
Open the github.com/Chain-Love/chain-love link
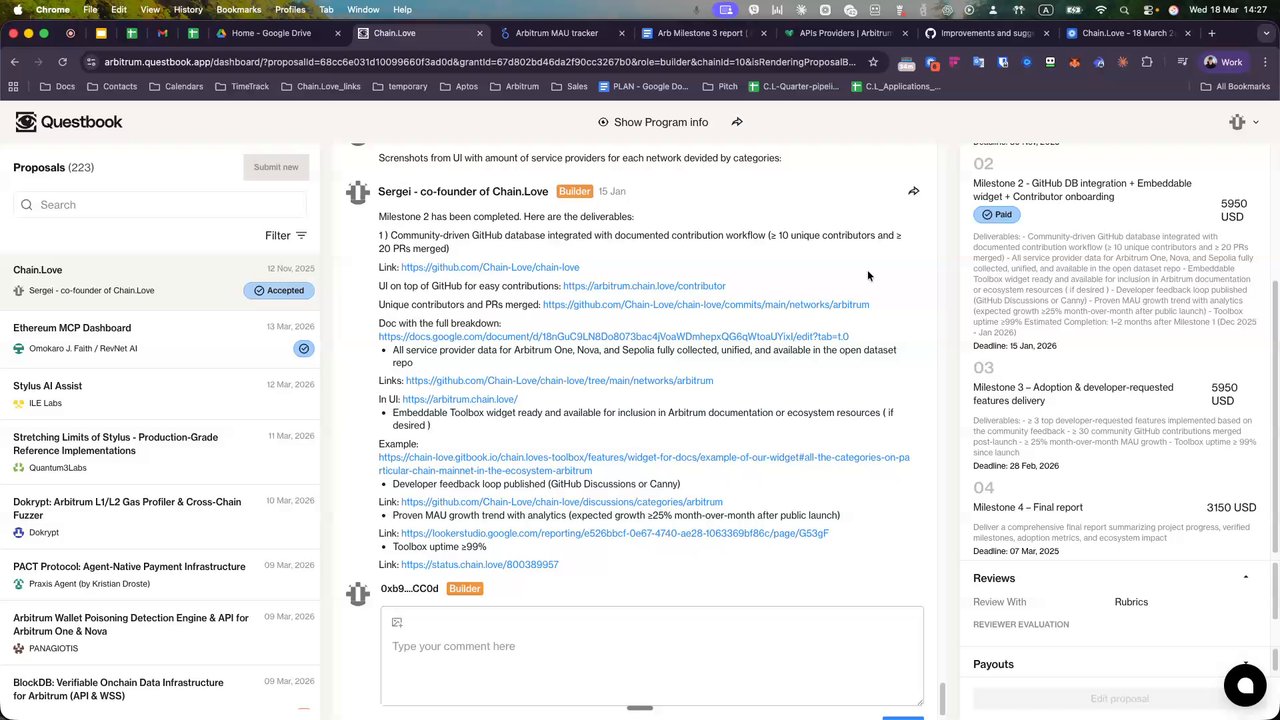click(490, 268)
